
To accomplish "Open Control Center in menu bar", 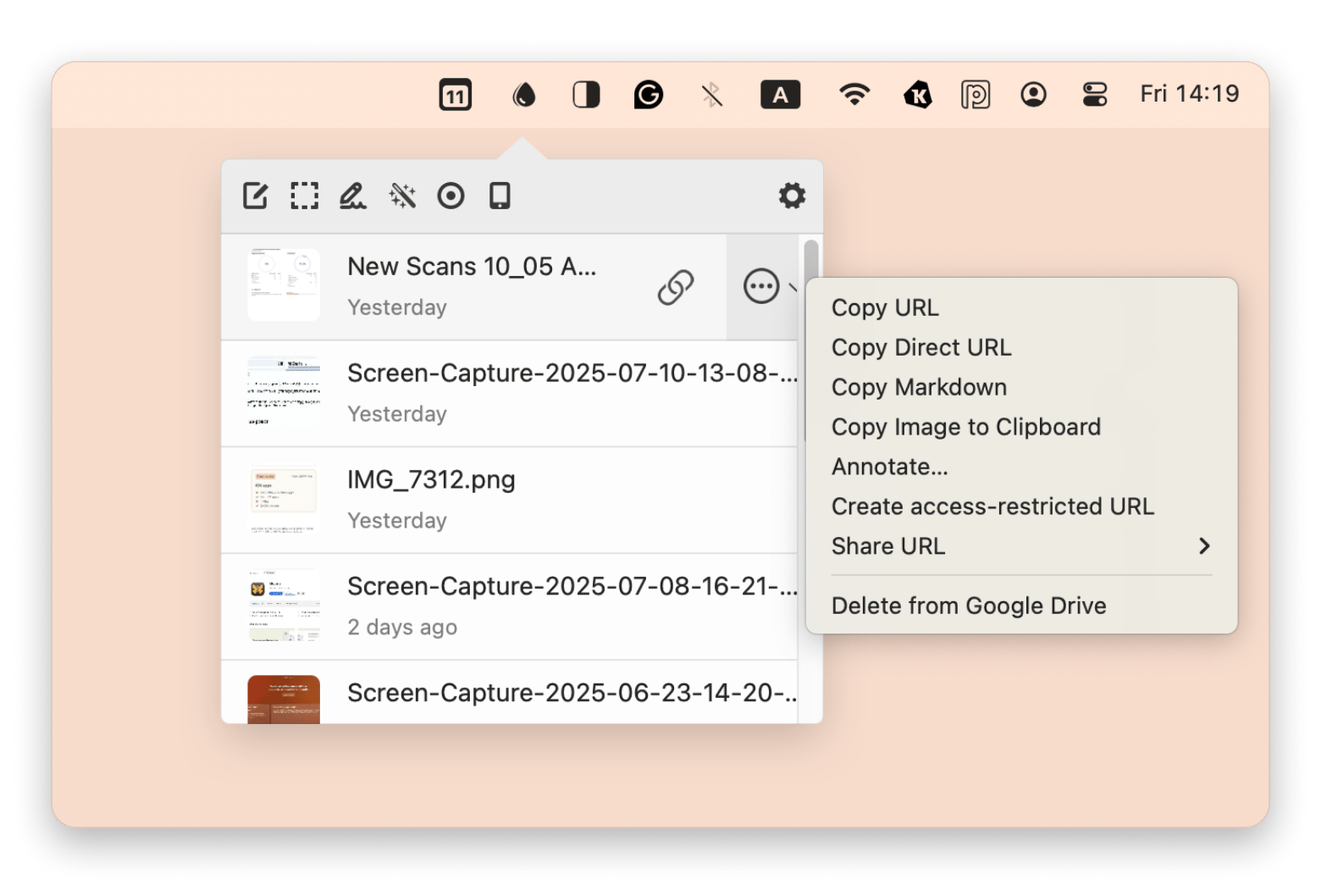I will [x=1094, y=94].
